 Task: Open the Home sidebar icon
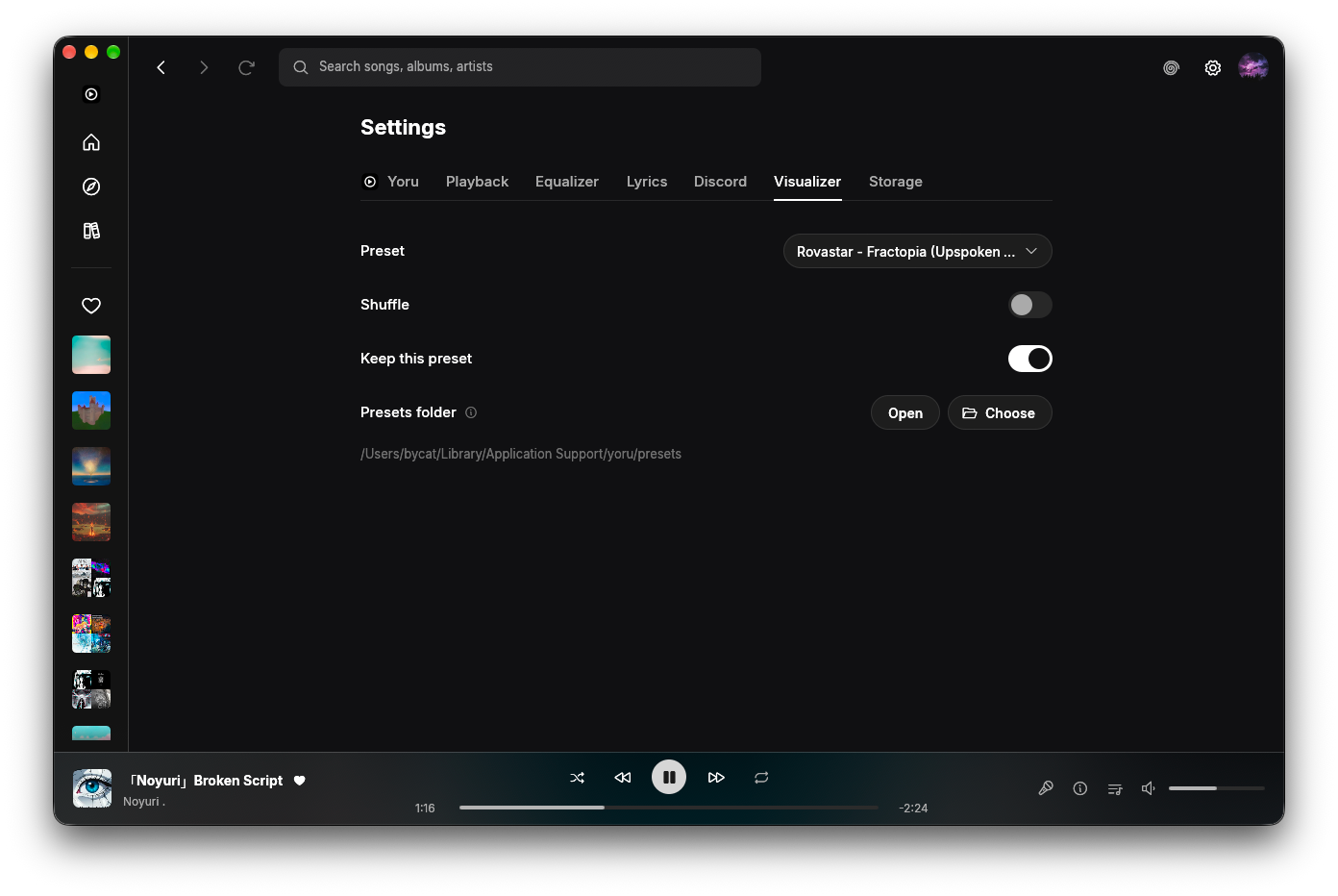pyautogui.click(x=91, y=142)
